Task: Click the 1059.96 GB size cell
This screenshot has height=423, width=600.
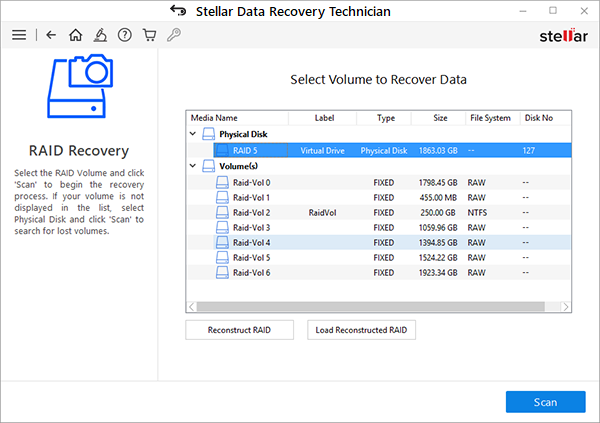Action: [438, 228]
